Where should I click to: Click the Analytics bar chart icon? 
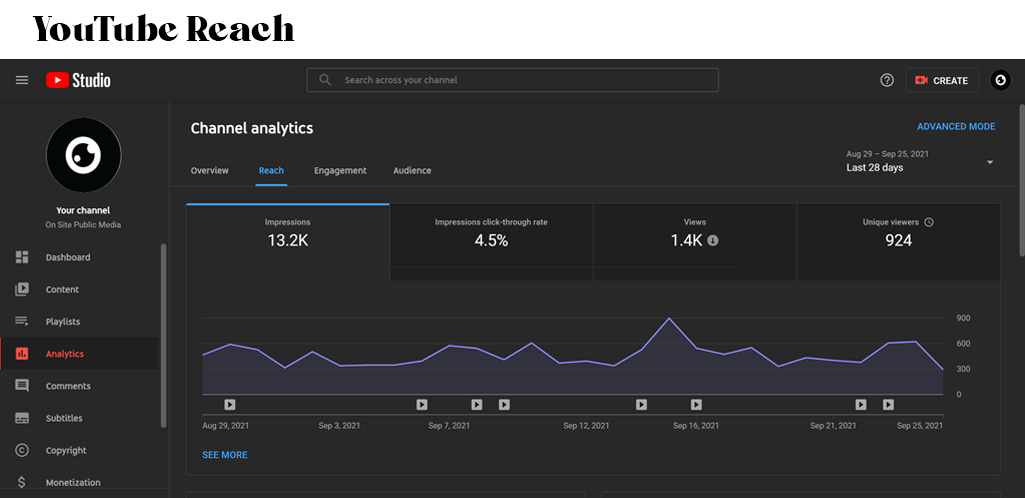[22, 354]
